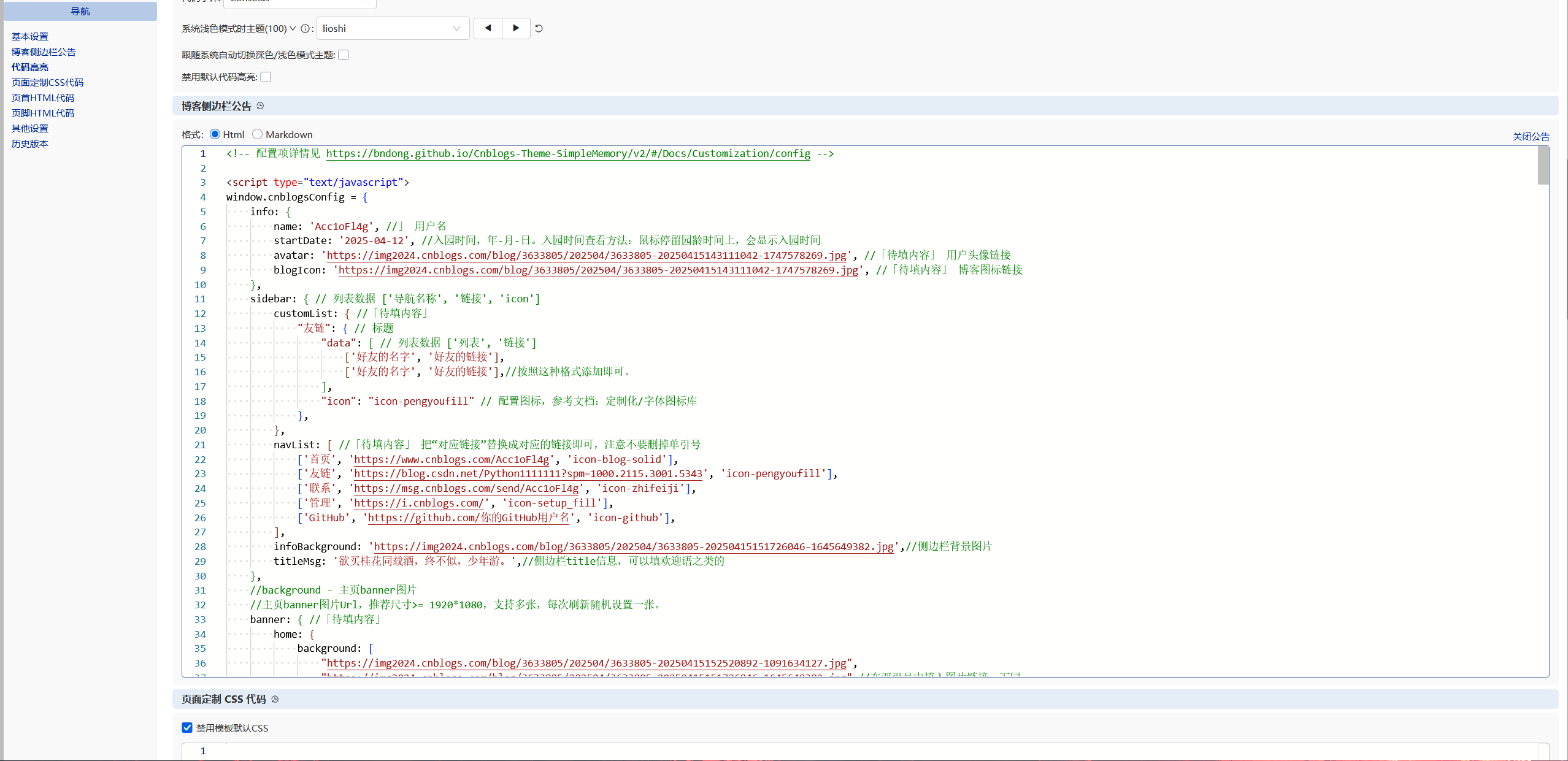Click the 关闭公告 link
The height and width of the screenshot is (761, 1568).
click(1531, 136)
